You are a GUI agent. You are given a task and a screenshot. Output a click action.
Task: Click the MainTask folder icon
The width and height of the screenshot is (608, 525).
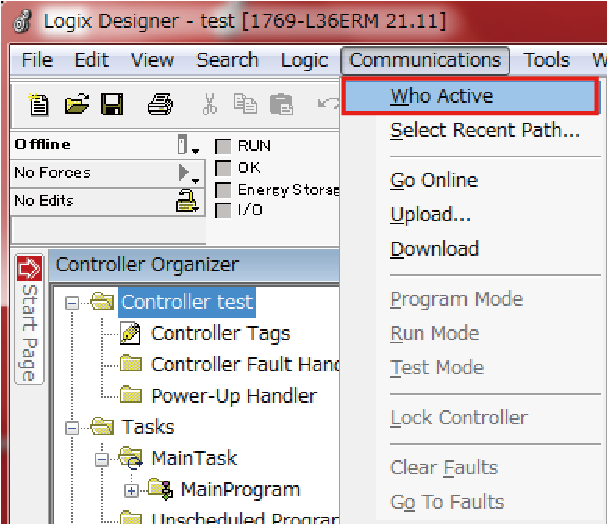pos(132,459)
